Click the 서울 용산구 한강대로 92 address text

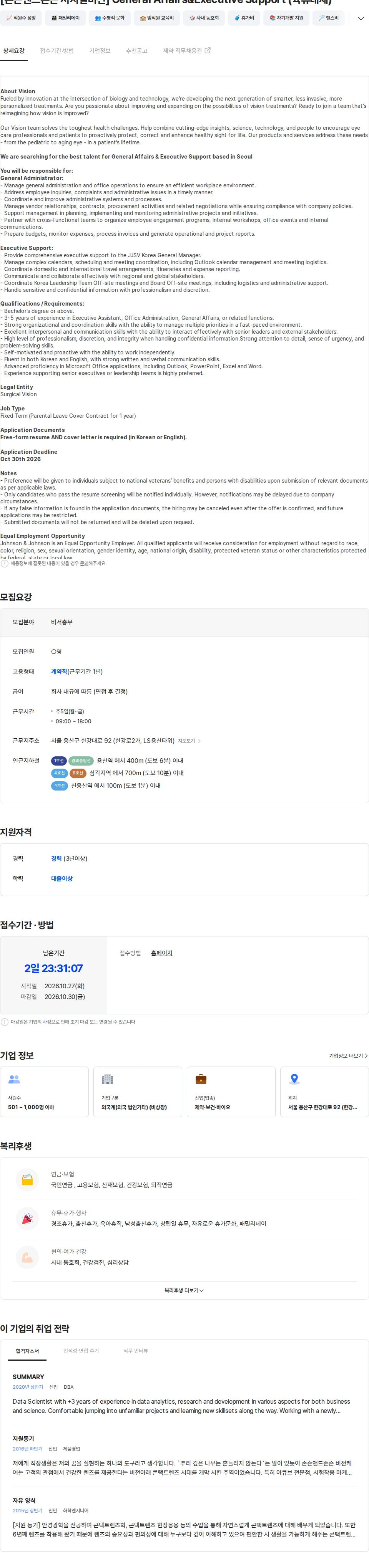point(113,741)
